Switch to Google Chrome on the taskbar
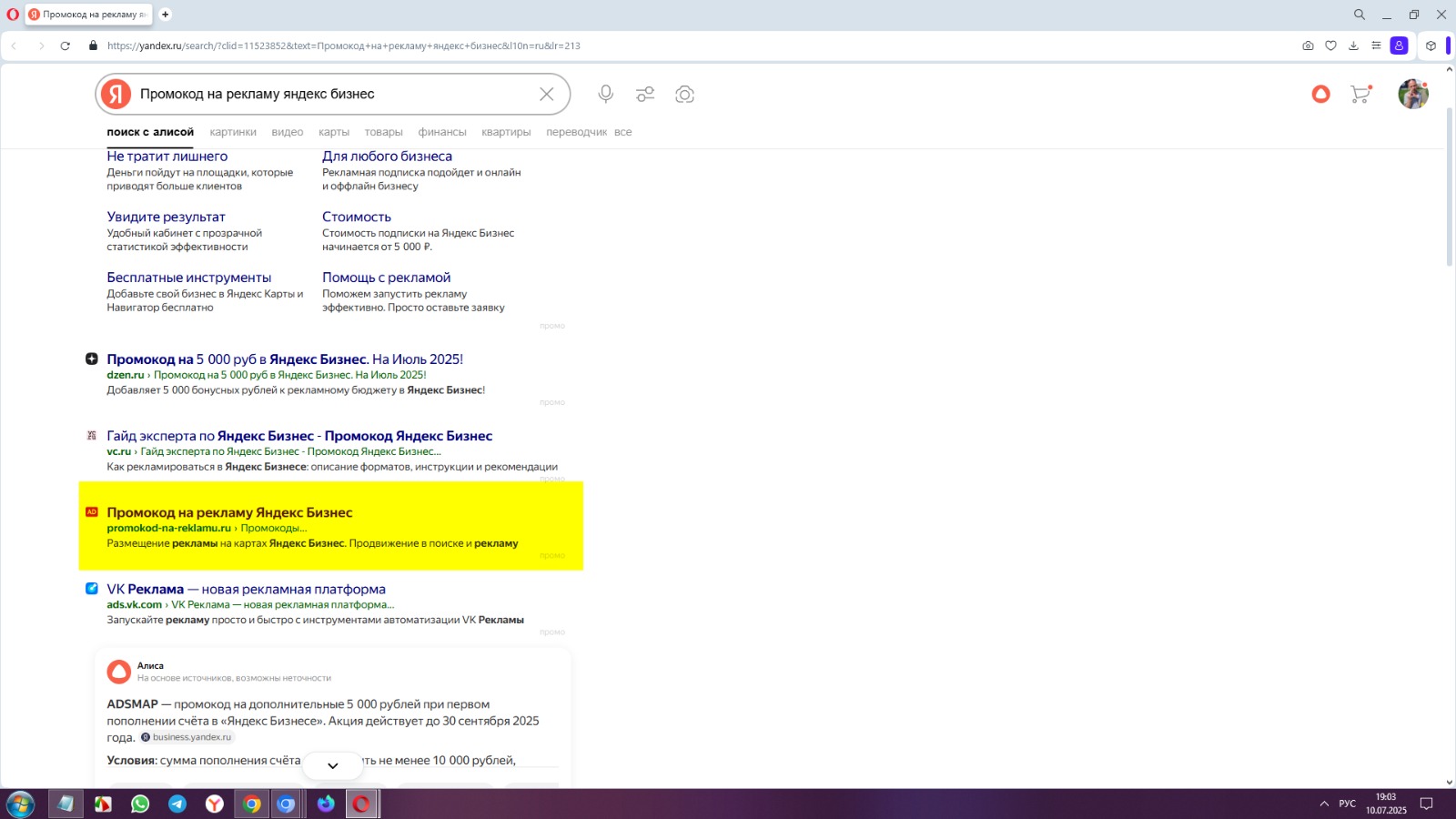1456x819 pixels. point(252,804)
